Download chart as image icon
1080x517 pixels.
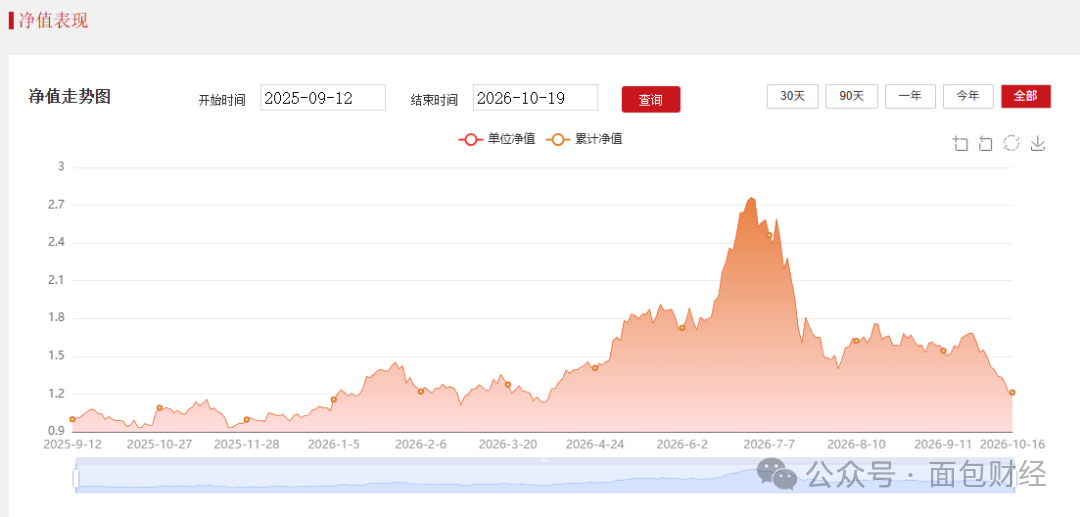click(x=1038, y=143)
